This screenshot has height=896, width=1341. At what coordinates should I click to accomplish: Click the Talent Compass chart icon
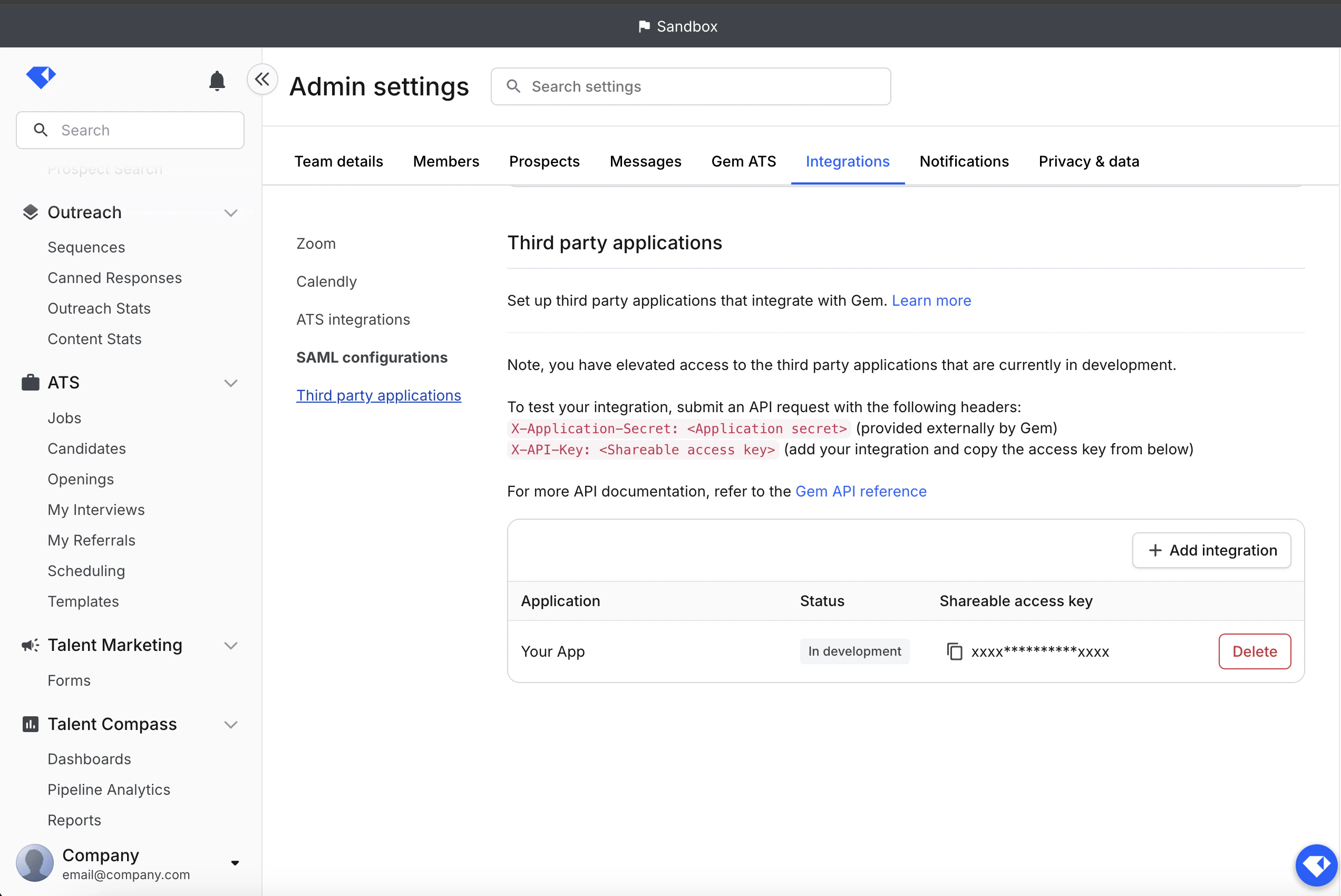(x=30, y=724)
